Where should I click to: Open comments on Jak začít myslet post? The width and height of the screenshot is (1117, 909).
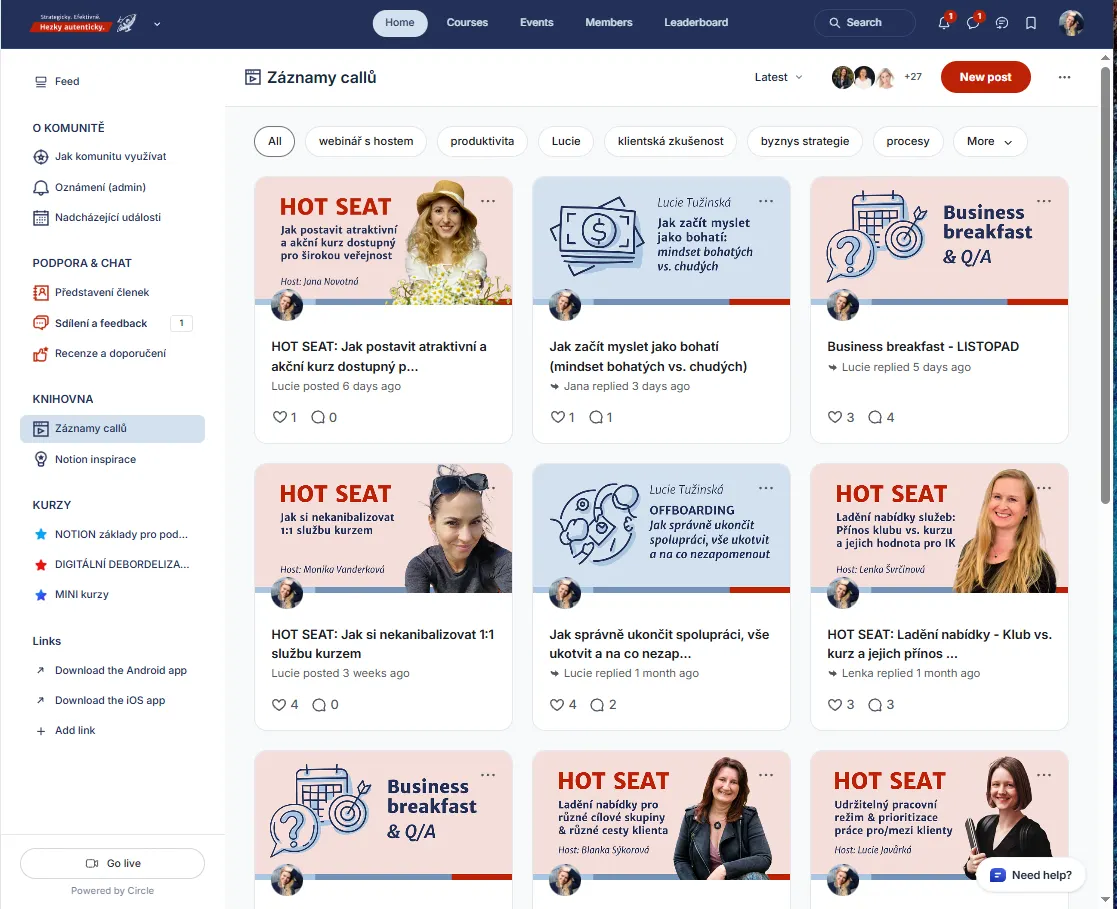pyautogui.click(x=597, y=417)
